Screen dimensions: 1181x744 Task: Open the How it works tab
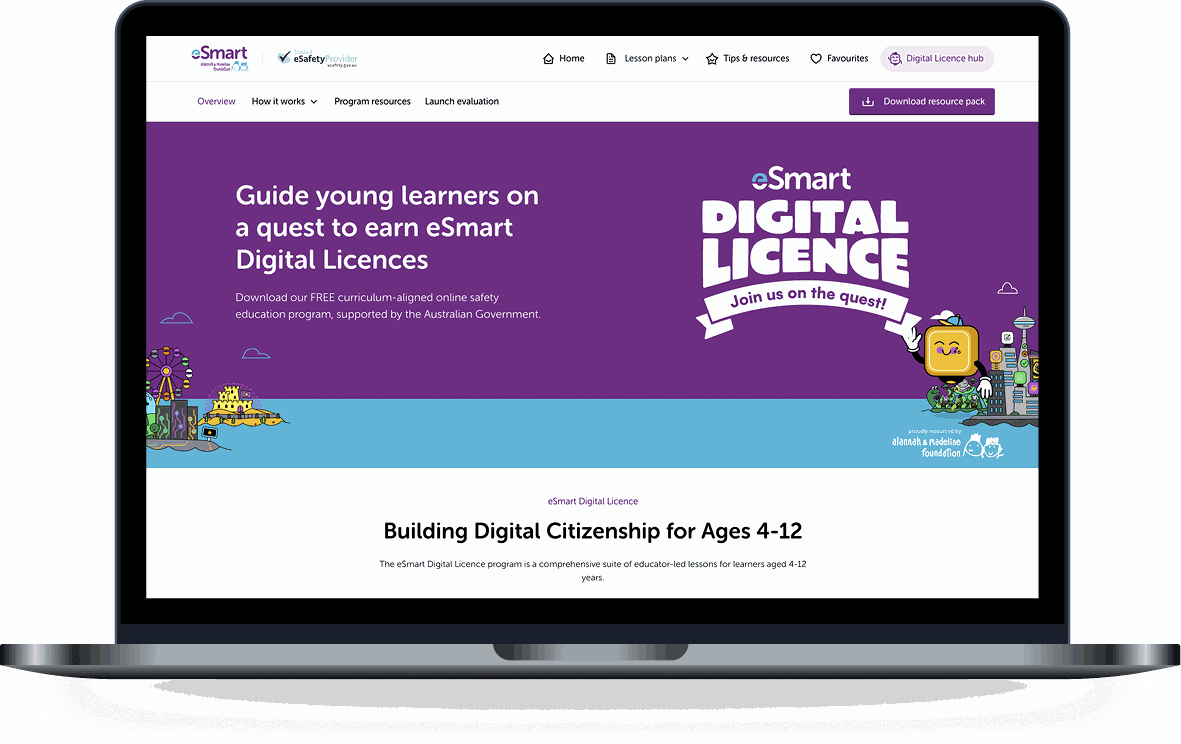(278, 102)
